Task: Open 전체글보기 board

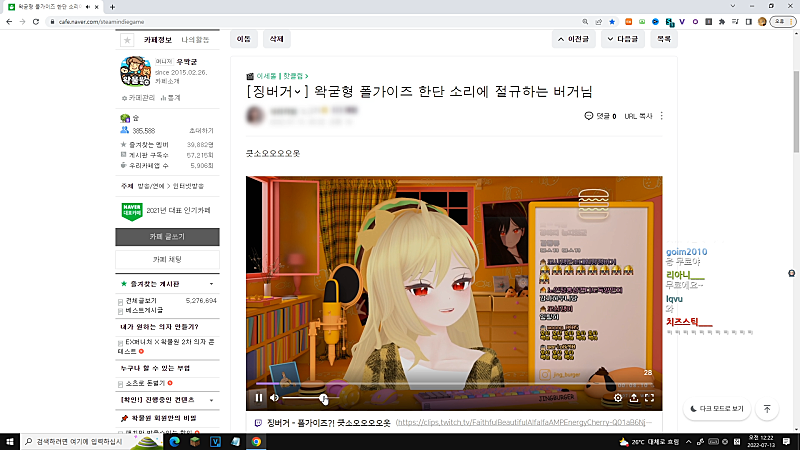Action: [141, 301]
